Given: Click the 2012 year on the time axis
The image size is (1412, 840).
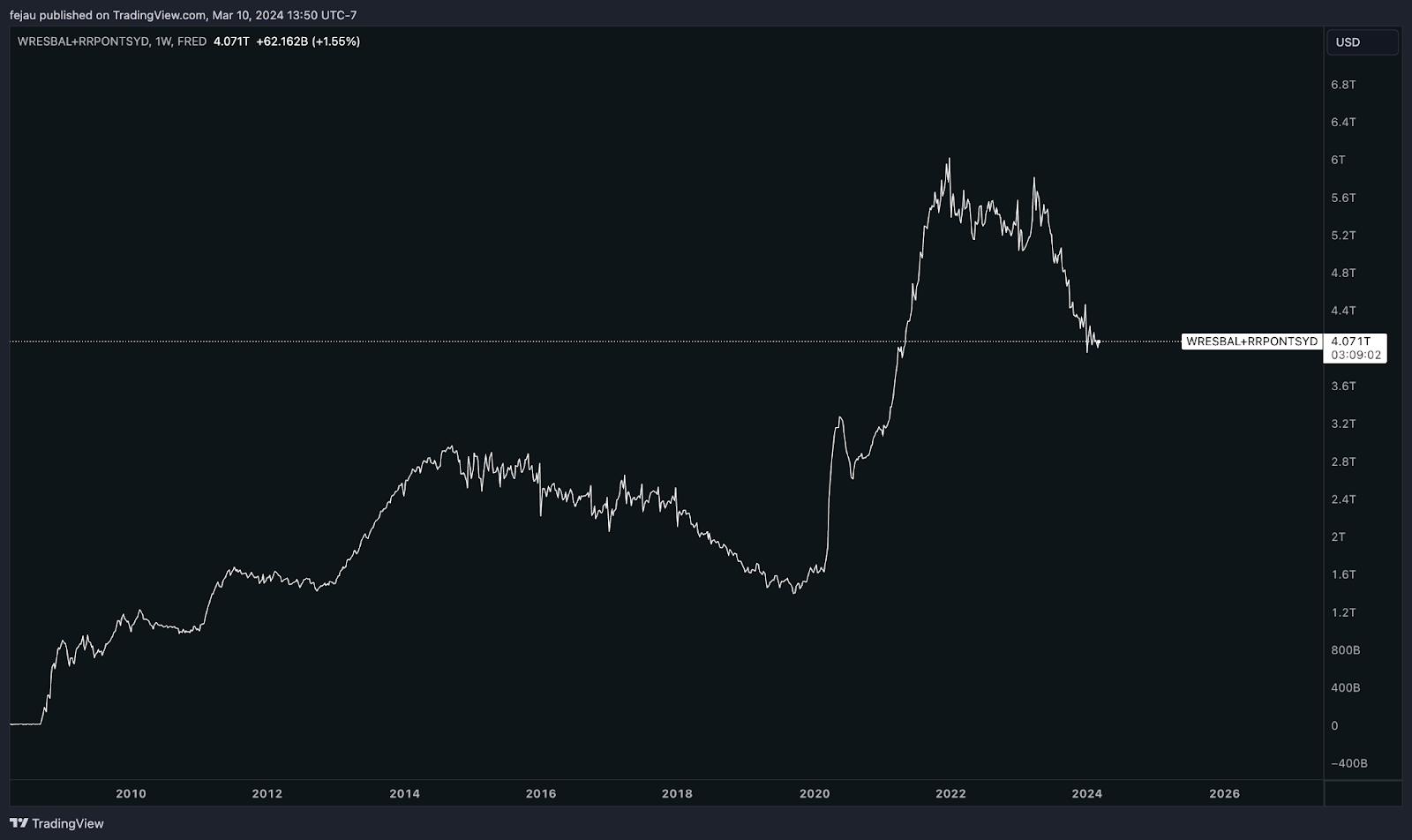Looking at the screenshot, I should click(x=267, y=793).
